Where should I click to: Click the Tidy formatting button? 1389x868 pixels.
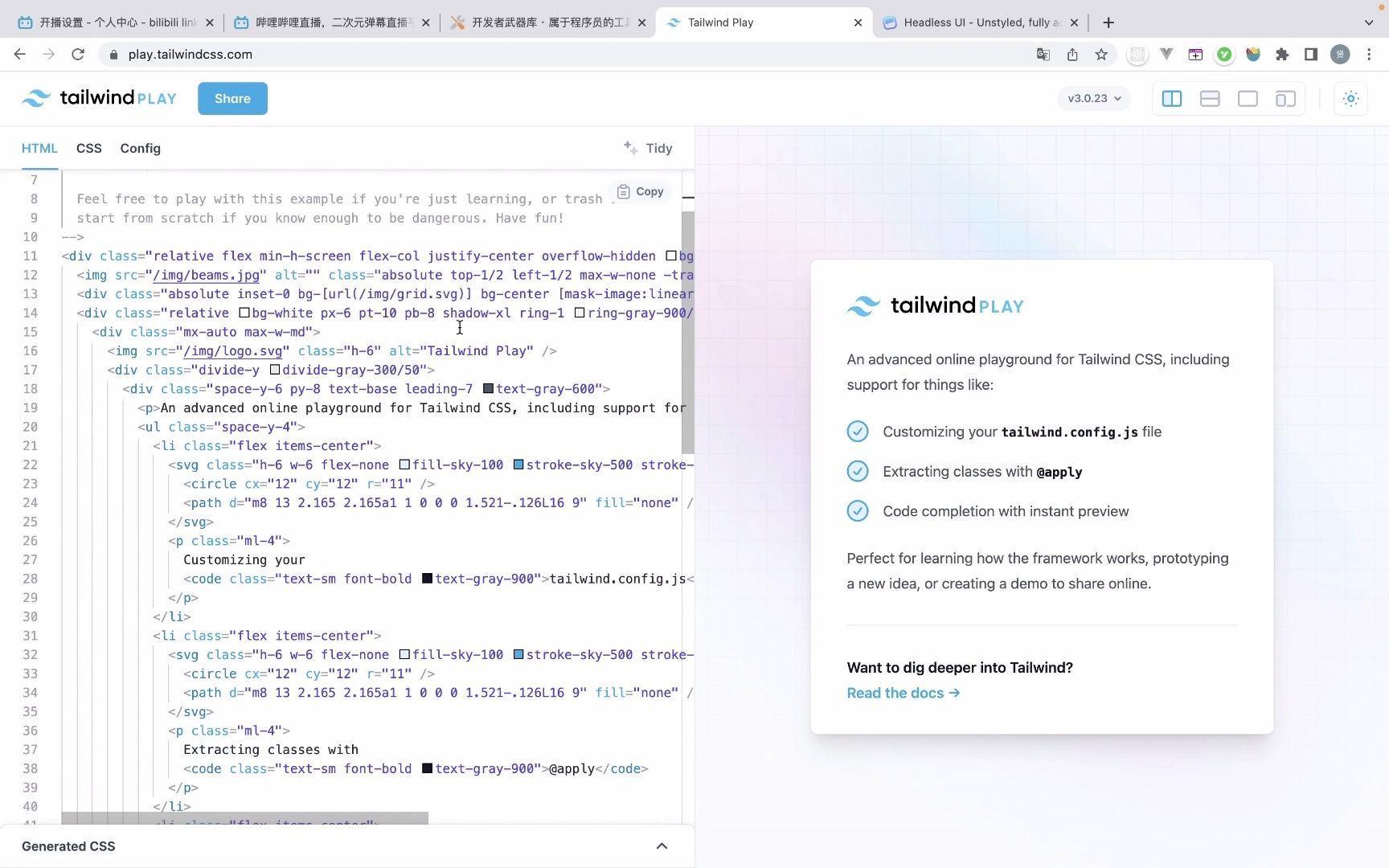coord(648,148)
